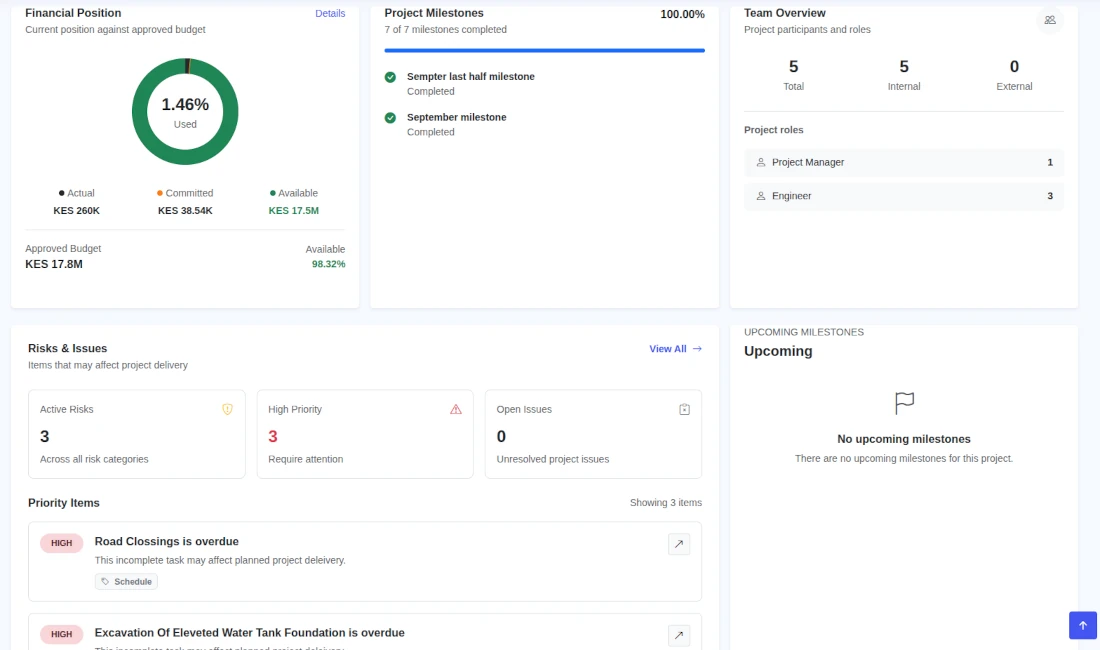Click the HIGH badge on Excavation item
The height and width of the screenshot is (650, 1100).
click(x=62, y=634)
